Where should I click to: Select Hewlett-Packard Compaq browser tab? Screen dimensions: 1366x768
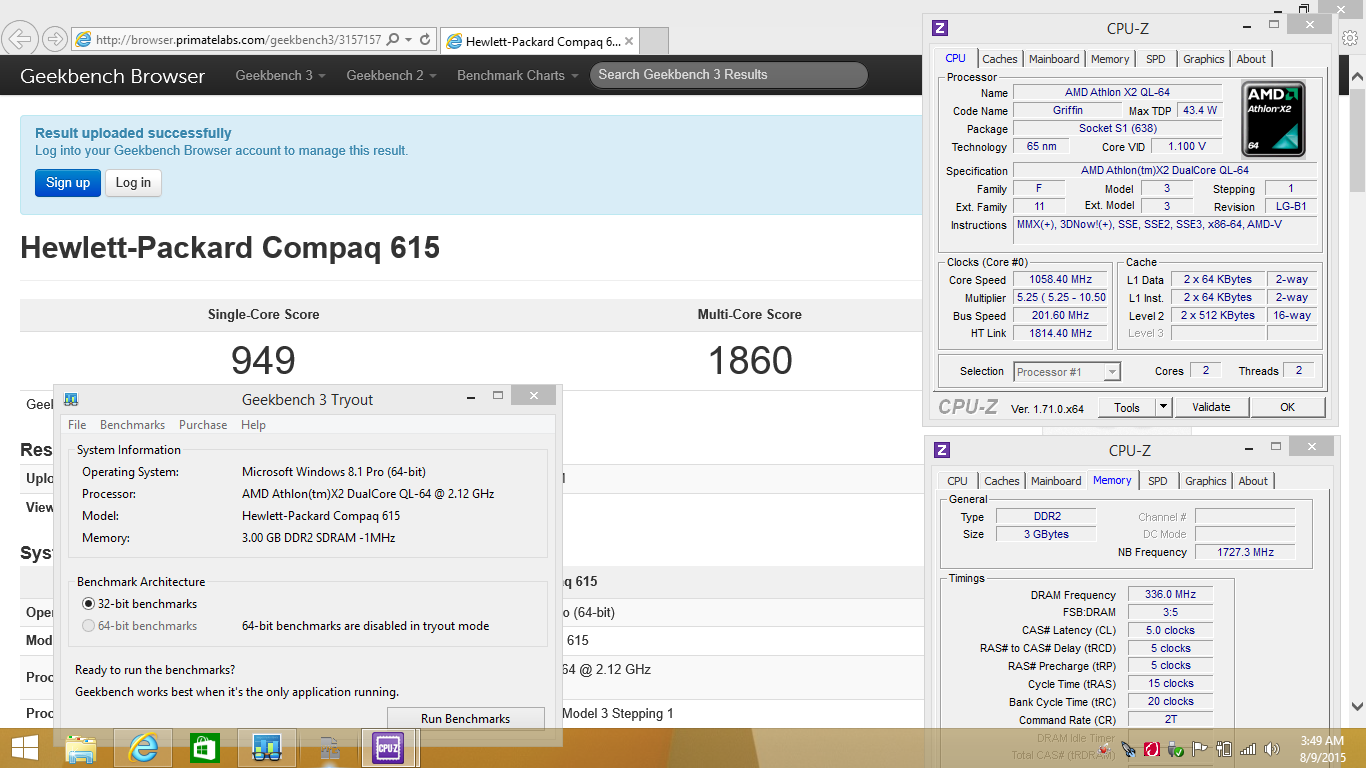click(538, 41)
